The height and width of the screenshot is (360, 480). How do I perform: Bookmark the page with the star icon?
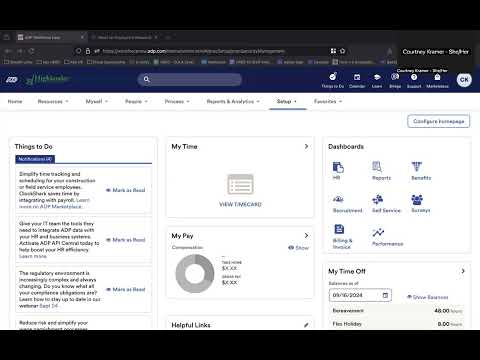tap(342, 51)
